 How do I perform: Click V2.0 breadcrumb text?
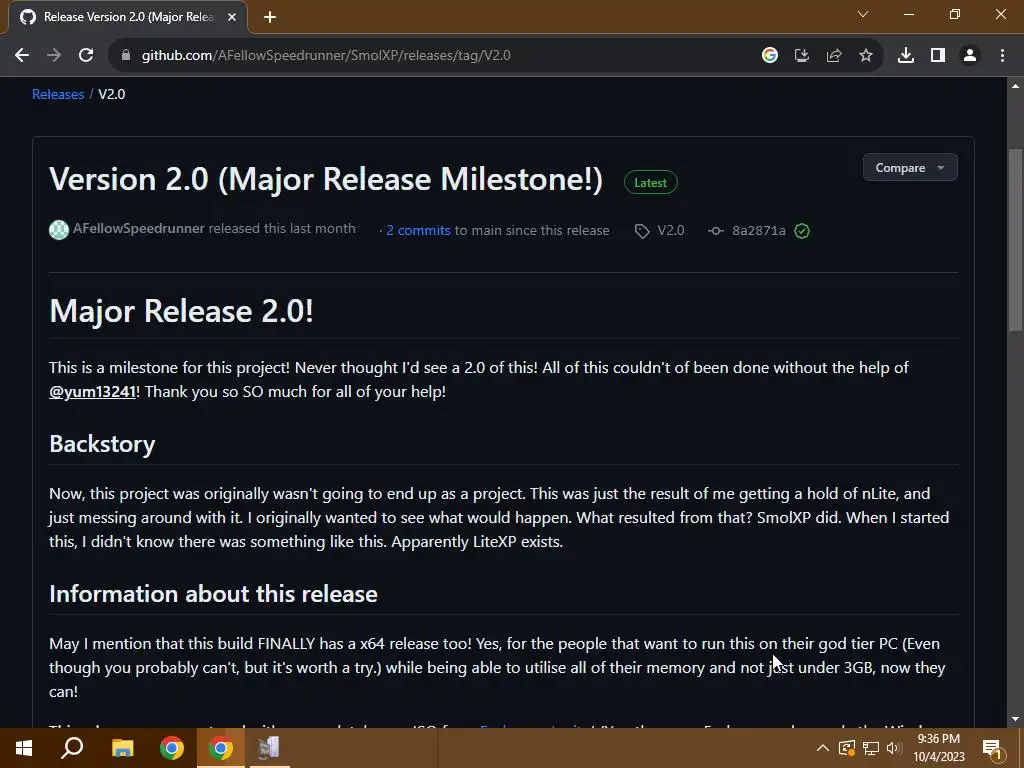(x=112, y=94)
